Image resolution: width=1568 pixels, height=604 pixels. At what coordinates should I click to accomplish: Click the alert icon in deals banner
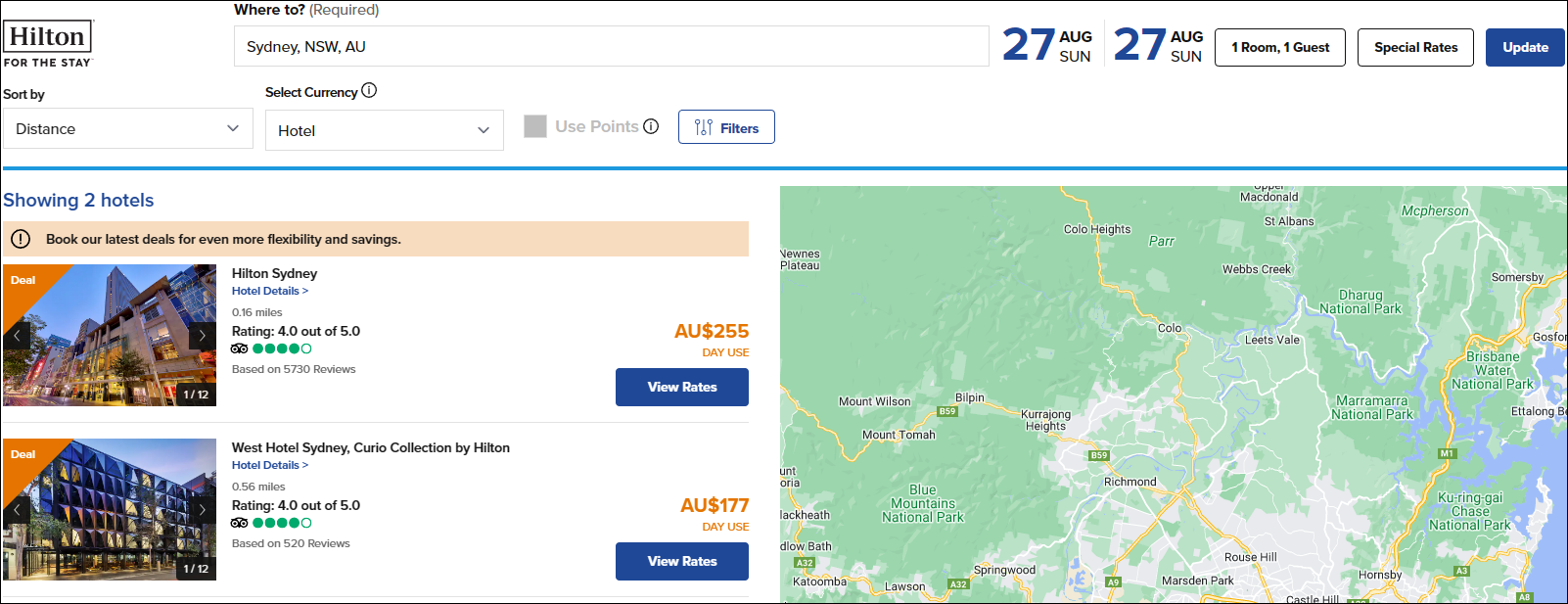tap(21, 239)
